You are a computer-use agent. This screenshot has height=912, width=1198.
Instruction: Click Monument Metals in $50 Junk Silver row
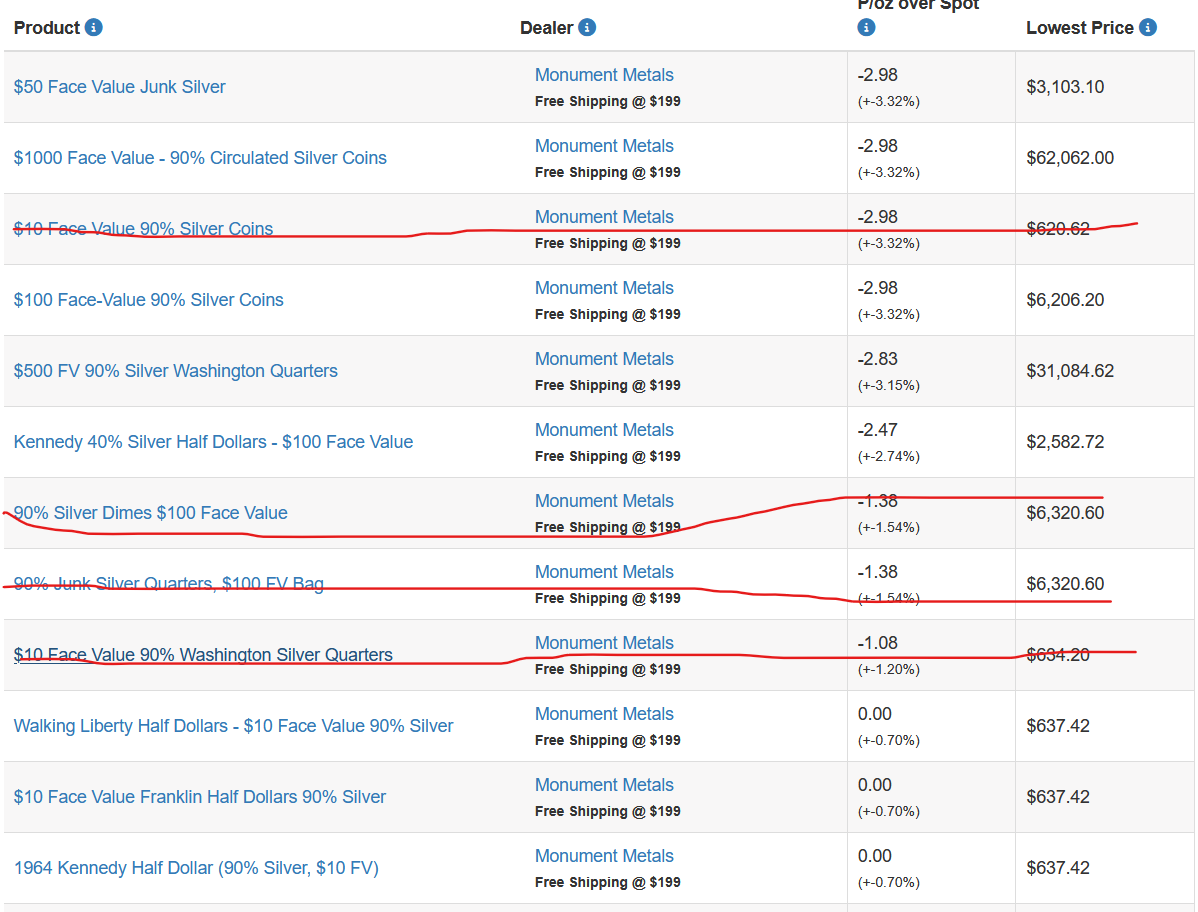click(x=604, y=75)
